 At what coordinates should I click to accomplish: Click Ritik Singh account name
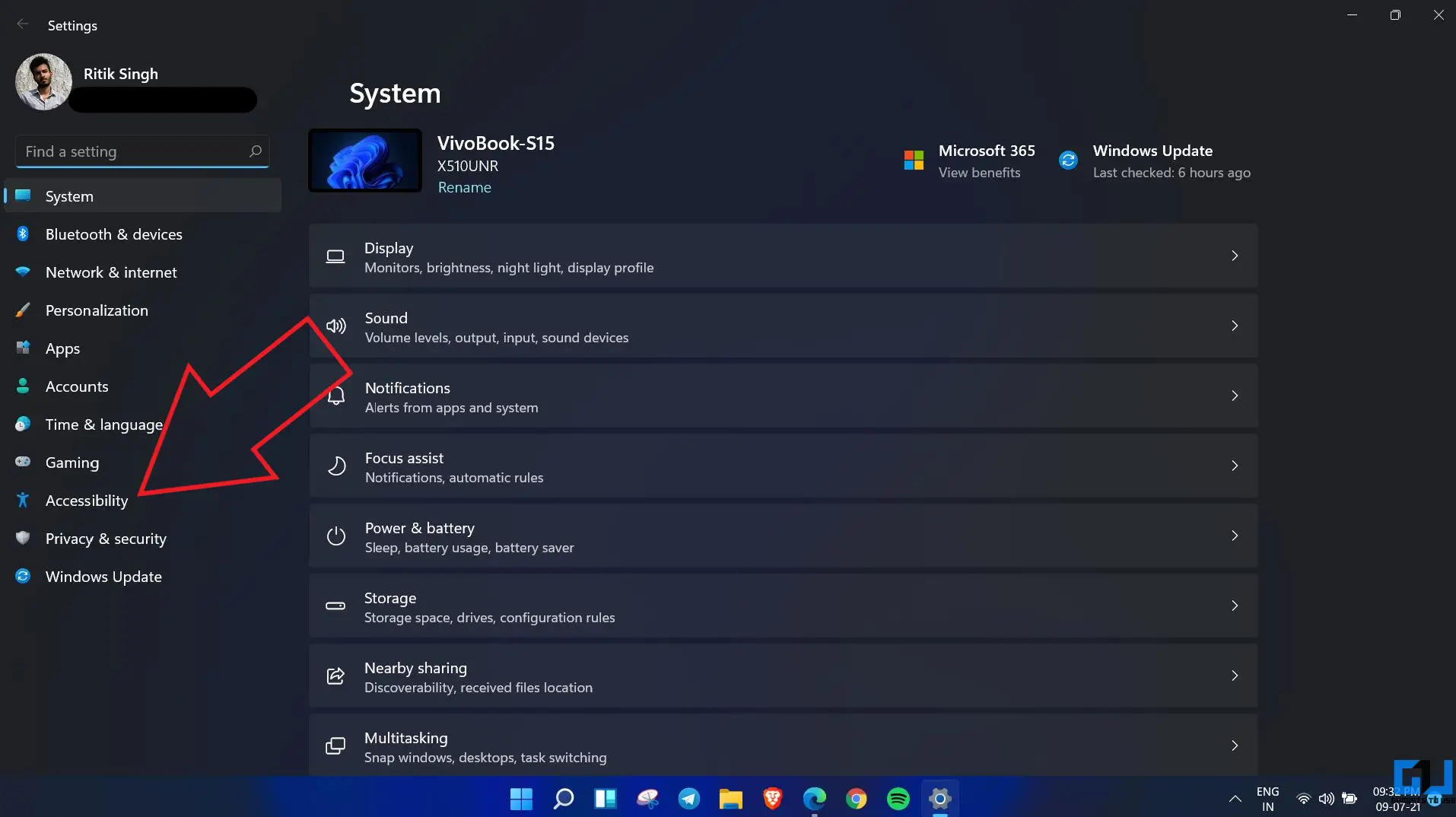121,74
